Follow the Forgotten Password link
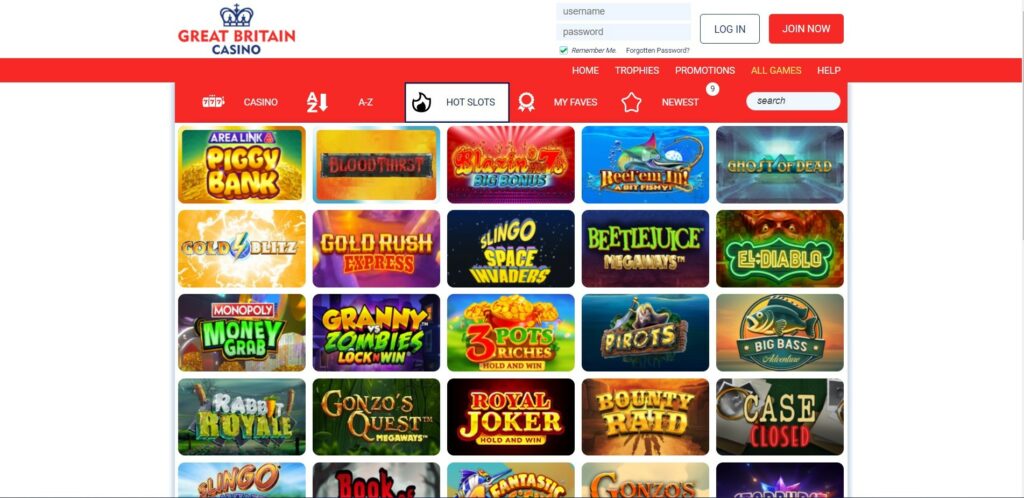 click(x=657, y=50)
